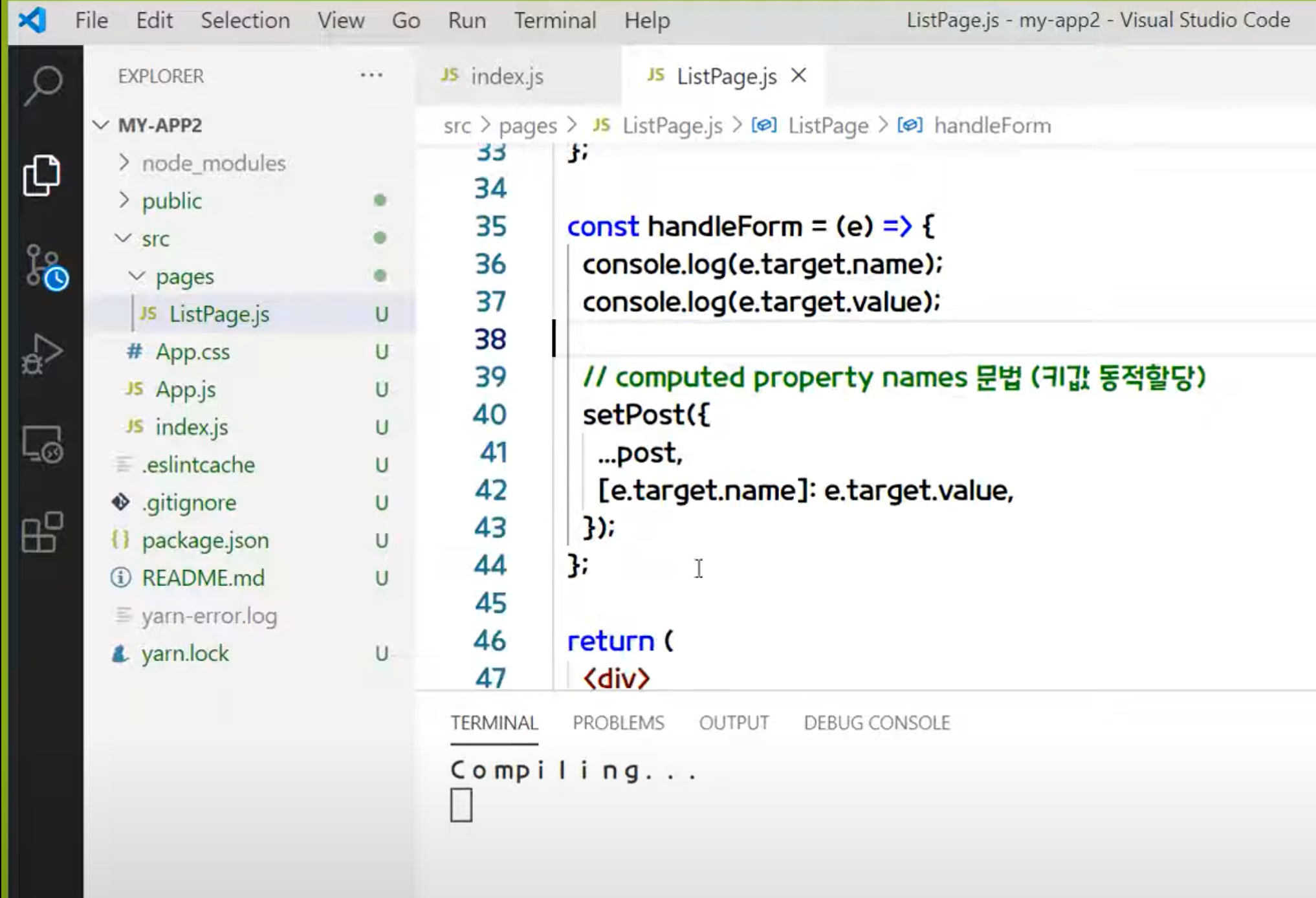Viewport: 1316px width, 898px height.
Task: Click the computed property names comment
Action: coord(895,377)
